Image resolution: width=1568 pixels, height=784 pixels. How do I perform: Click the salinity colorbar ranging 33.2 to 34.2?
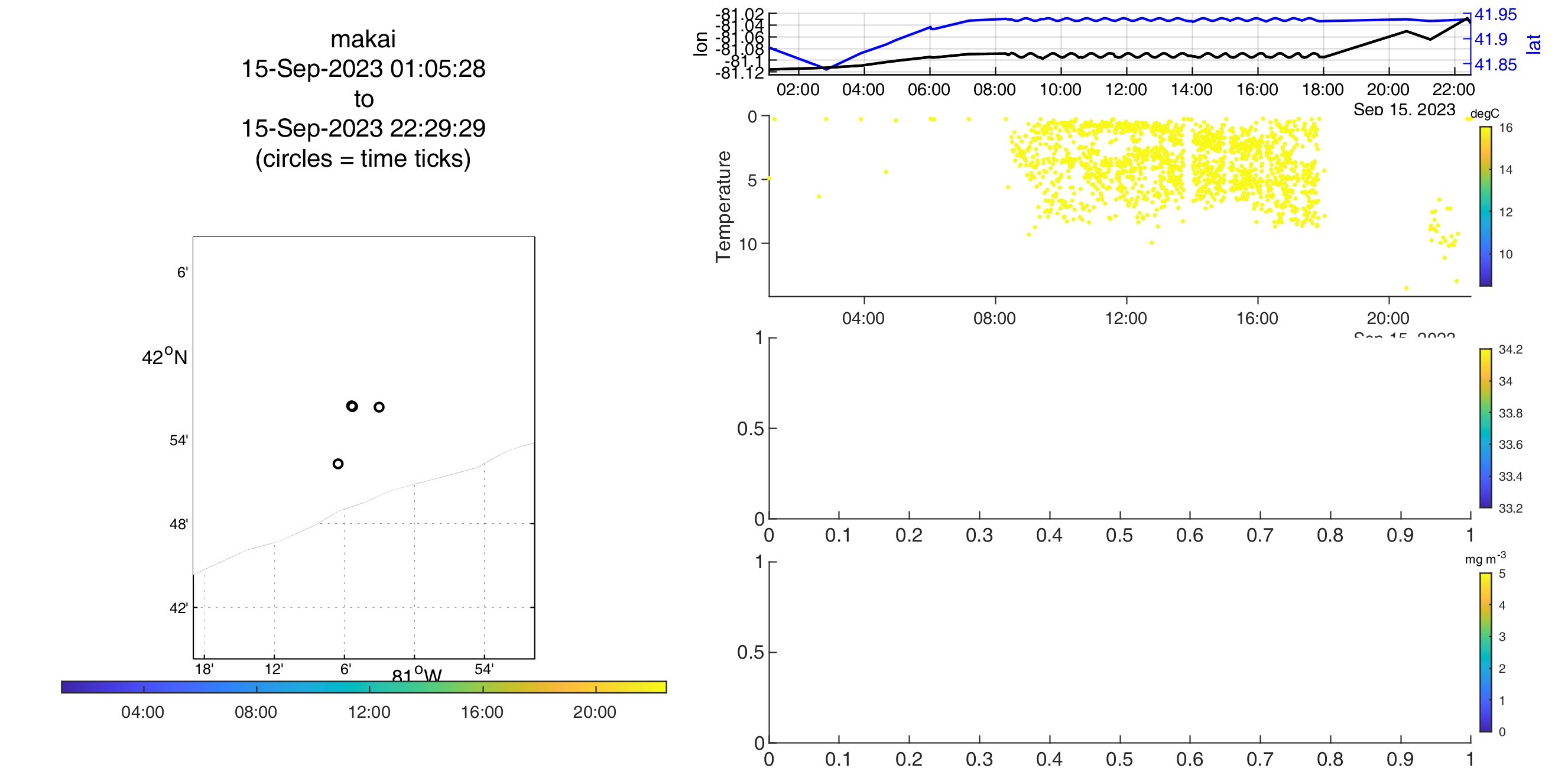[x=1486, y=428]
